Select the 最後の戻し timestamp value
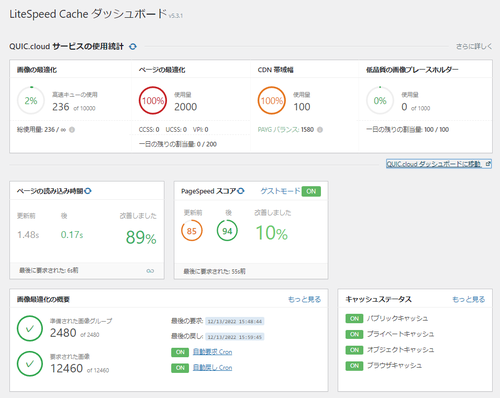The height and width of the screenshot is (398, 500). pos(235,337)
